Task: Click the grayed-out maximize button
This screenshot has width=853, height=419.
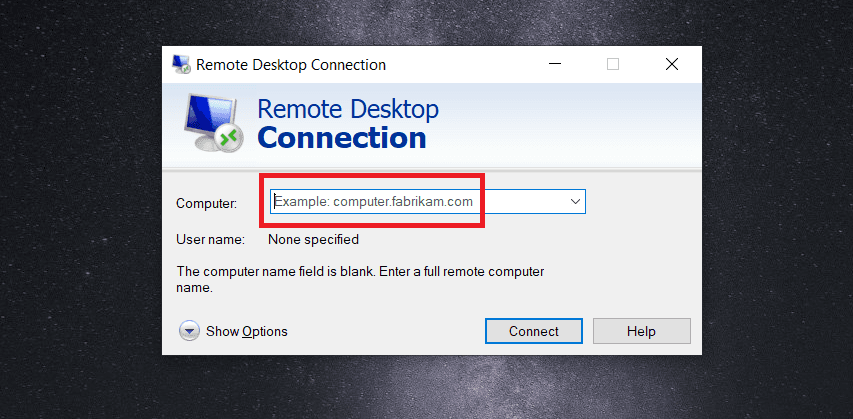Action: coord(613,64)
